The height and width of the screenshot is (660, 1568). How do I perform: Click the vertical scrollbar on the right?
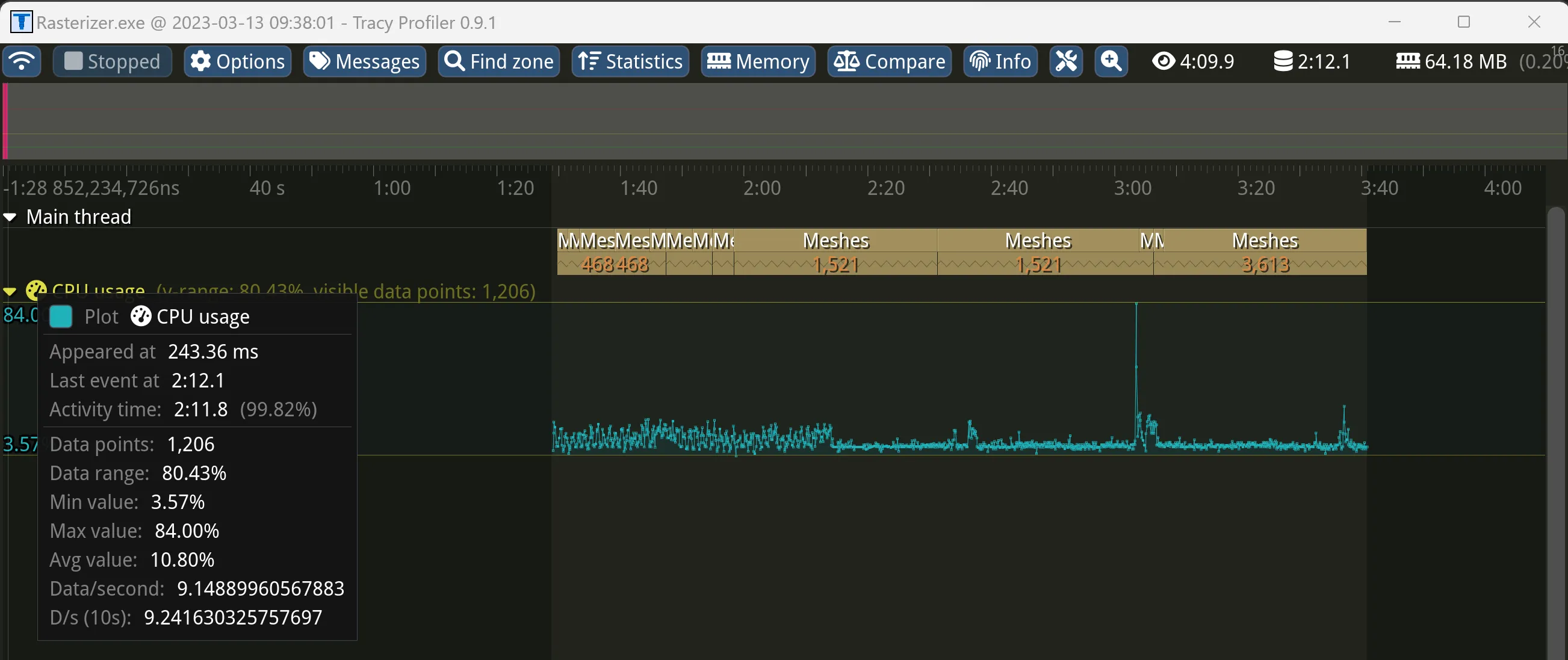coord(1556,433)
